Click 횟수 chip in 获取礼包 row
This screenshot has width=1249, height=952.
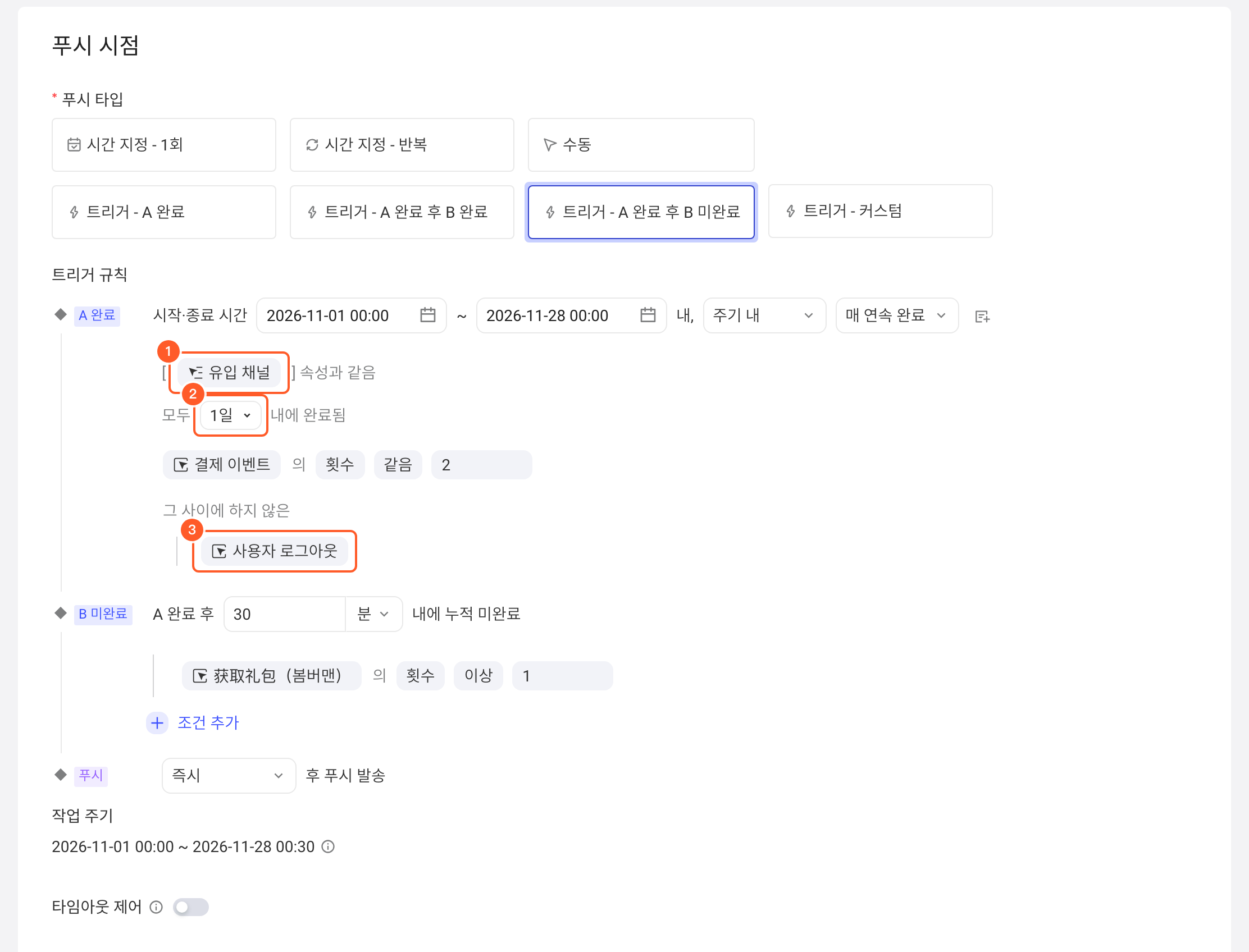(x=421, y=675)
